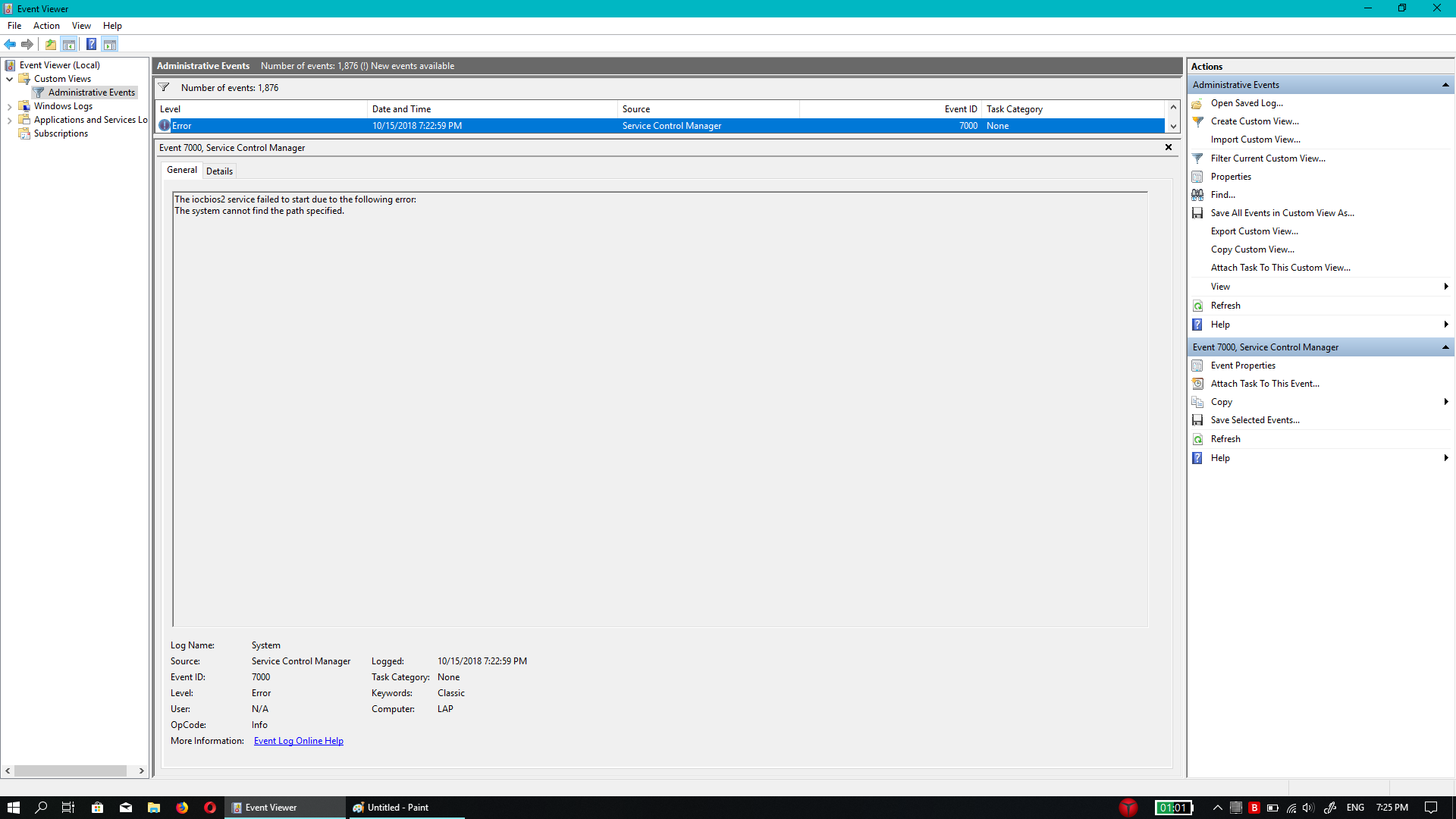Open Firefox from the taskbar

coord(182,808)
